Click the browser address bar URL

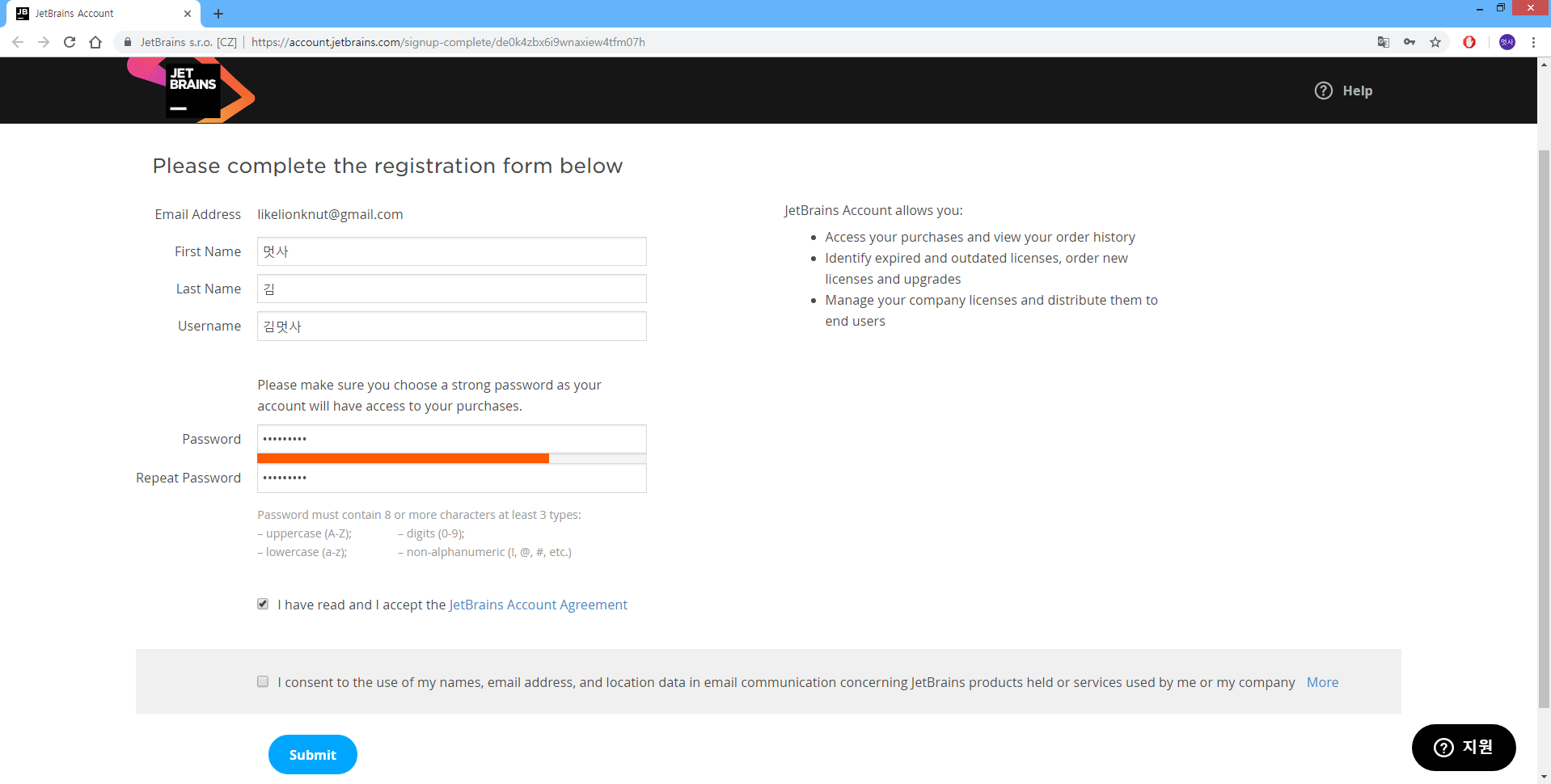pyautogui.click(x=448, y=42)
